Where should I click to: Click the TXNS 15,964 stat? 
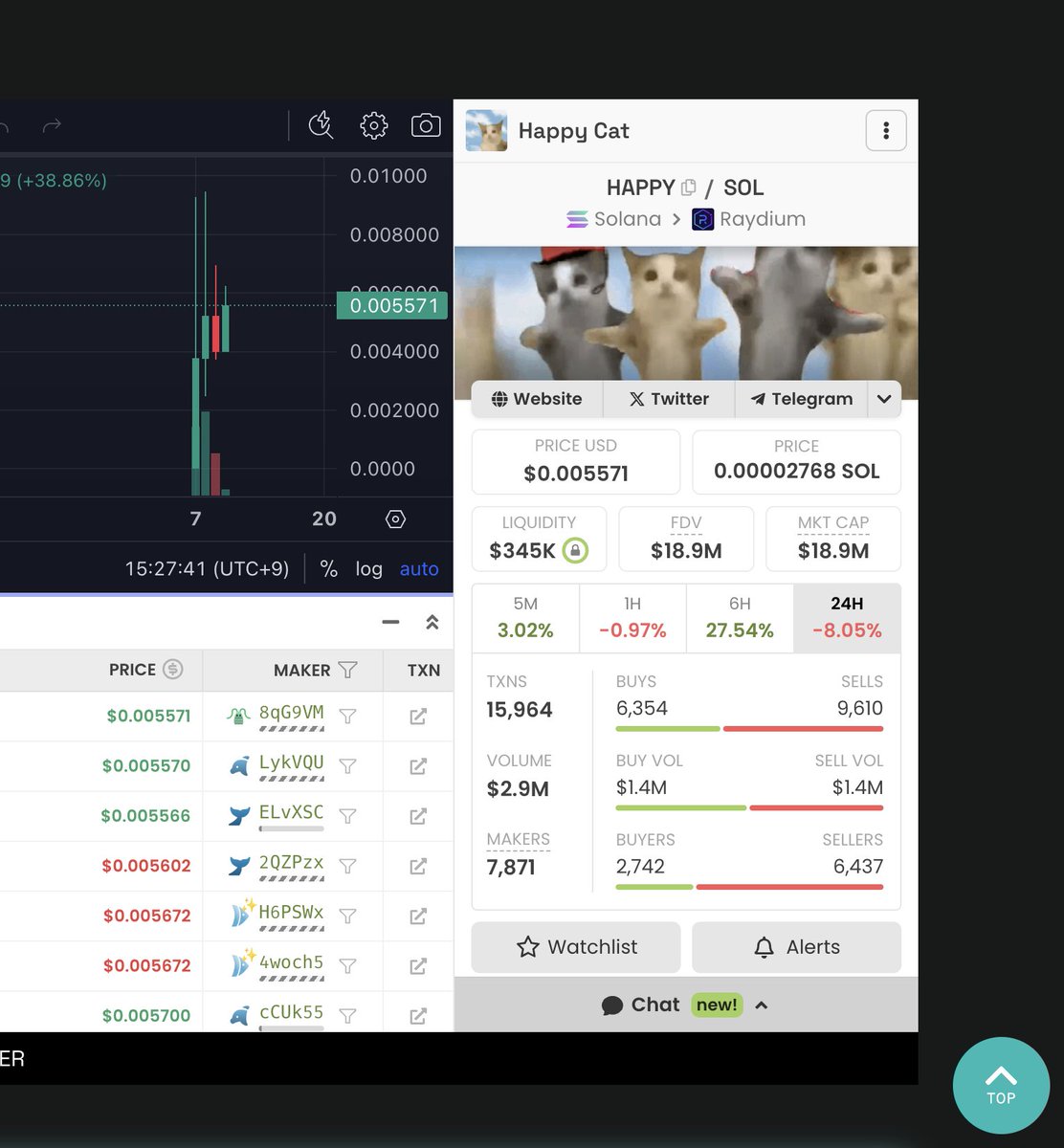click(520, 697)
